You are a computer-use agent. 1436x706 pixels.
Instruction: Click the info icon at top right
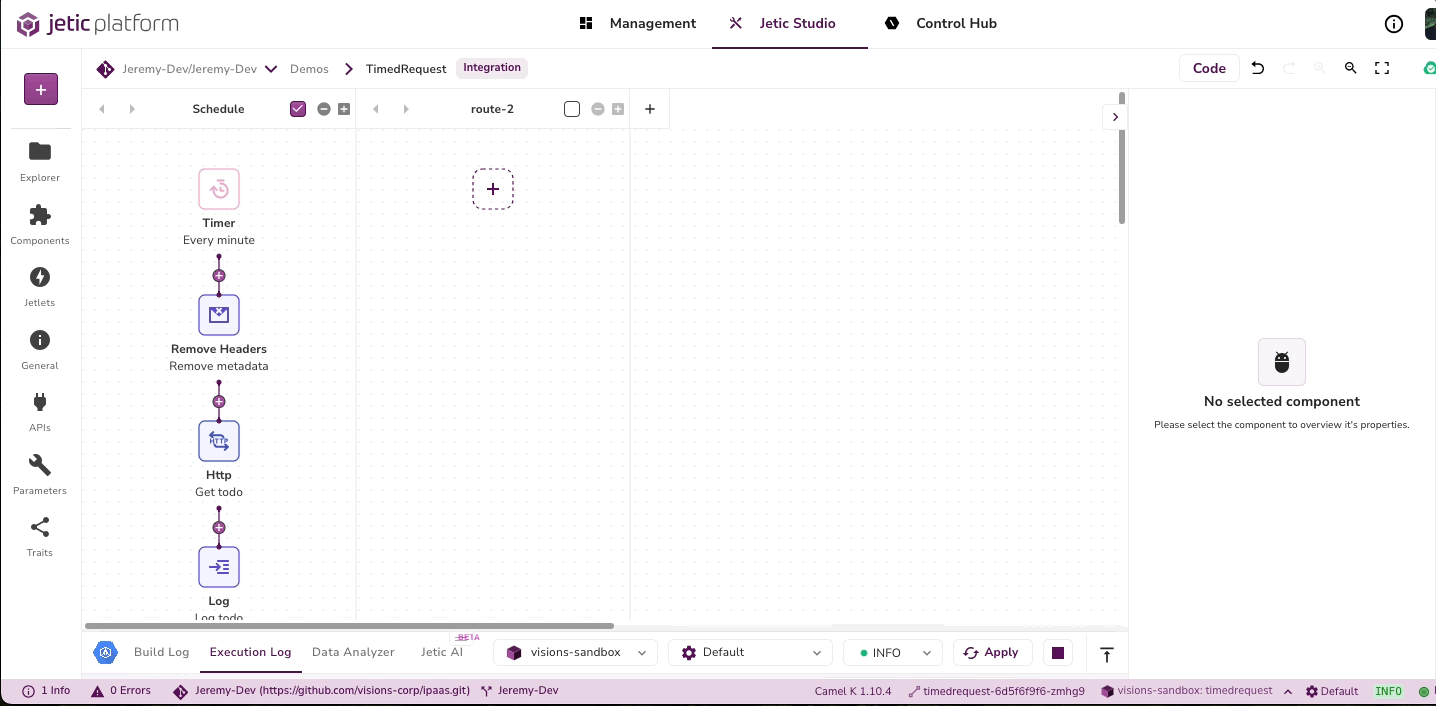point(1393,24)
